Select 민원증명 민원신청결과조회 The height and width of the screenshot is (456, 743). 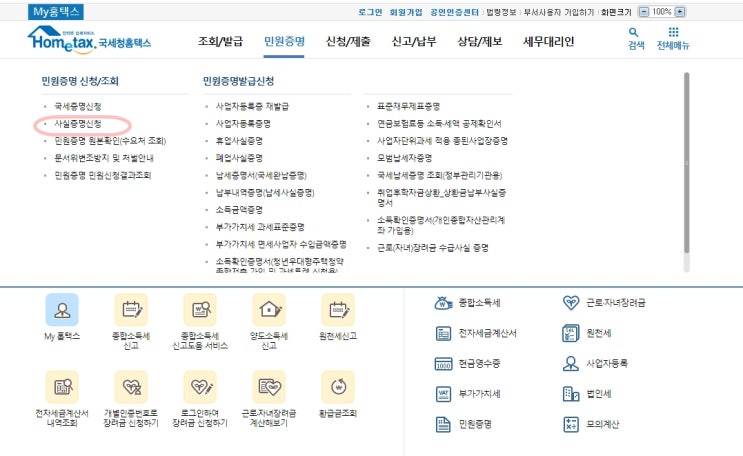point(103,175)
